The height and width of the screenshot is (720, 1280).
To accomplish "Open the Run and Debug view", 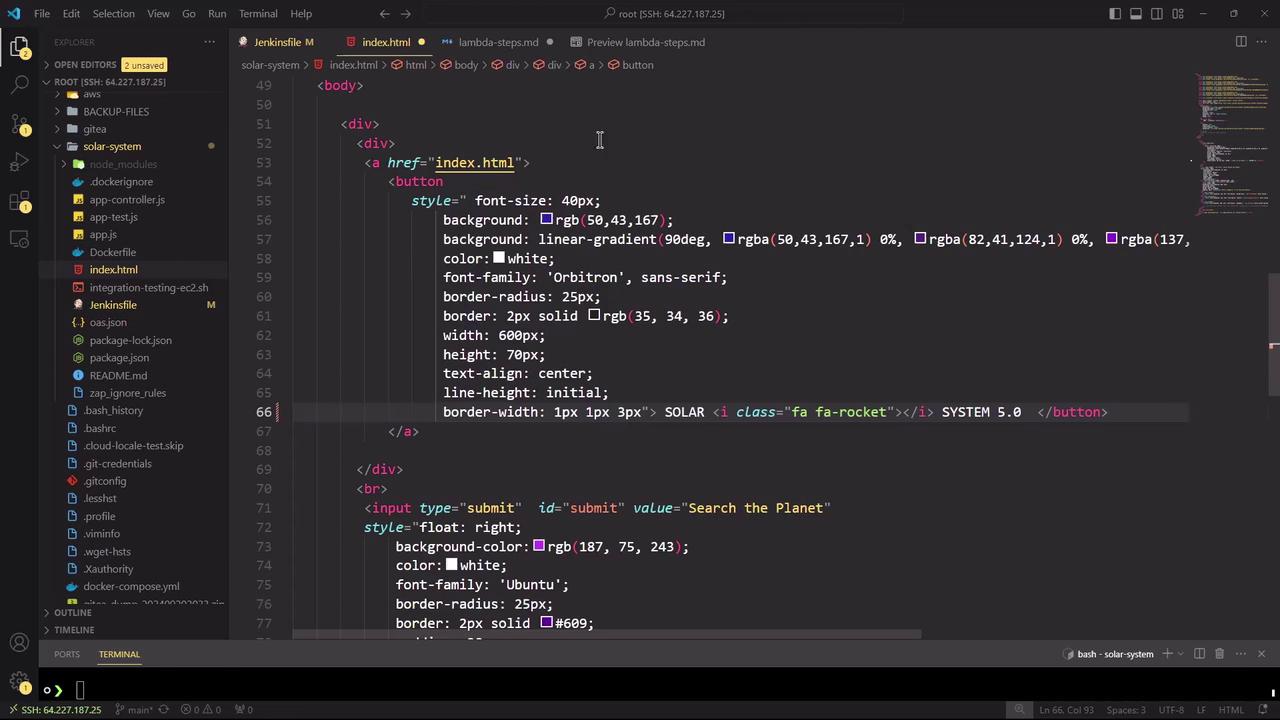I will 19,163.
